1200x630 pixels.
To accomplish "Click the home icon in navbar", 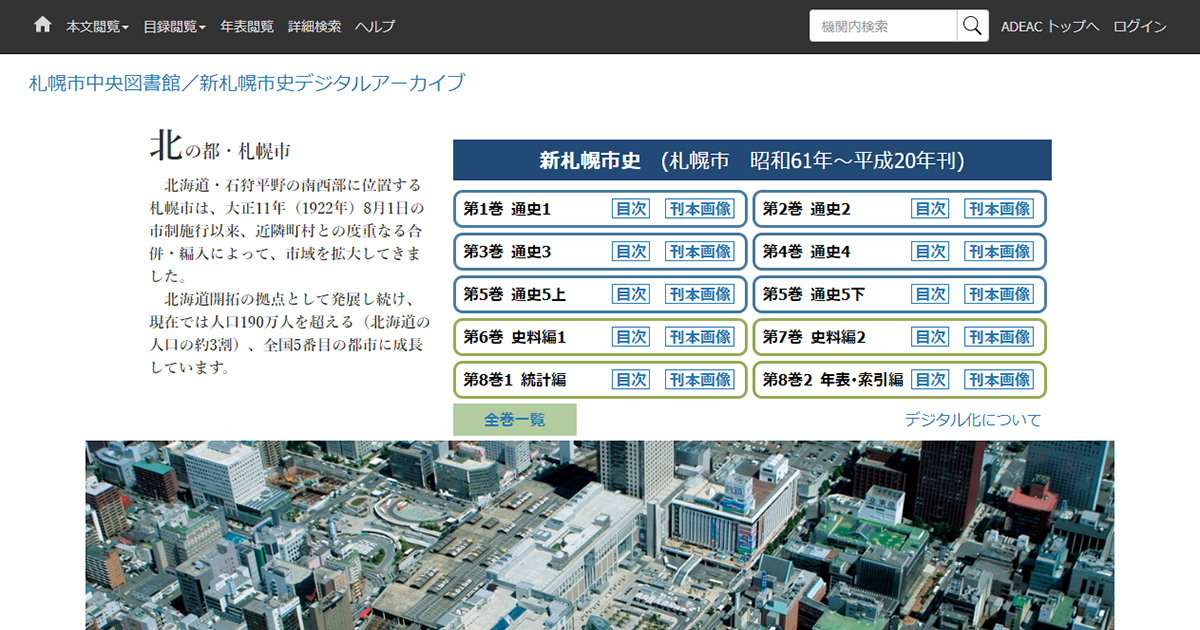I will point(42,26).
